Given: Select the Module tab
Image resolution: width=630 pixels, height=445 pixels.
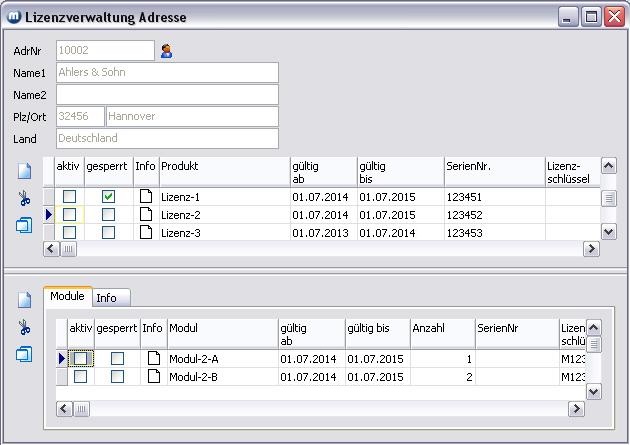Looking at the screenshot, I should coord(68,297).
